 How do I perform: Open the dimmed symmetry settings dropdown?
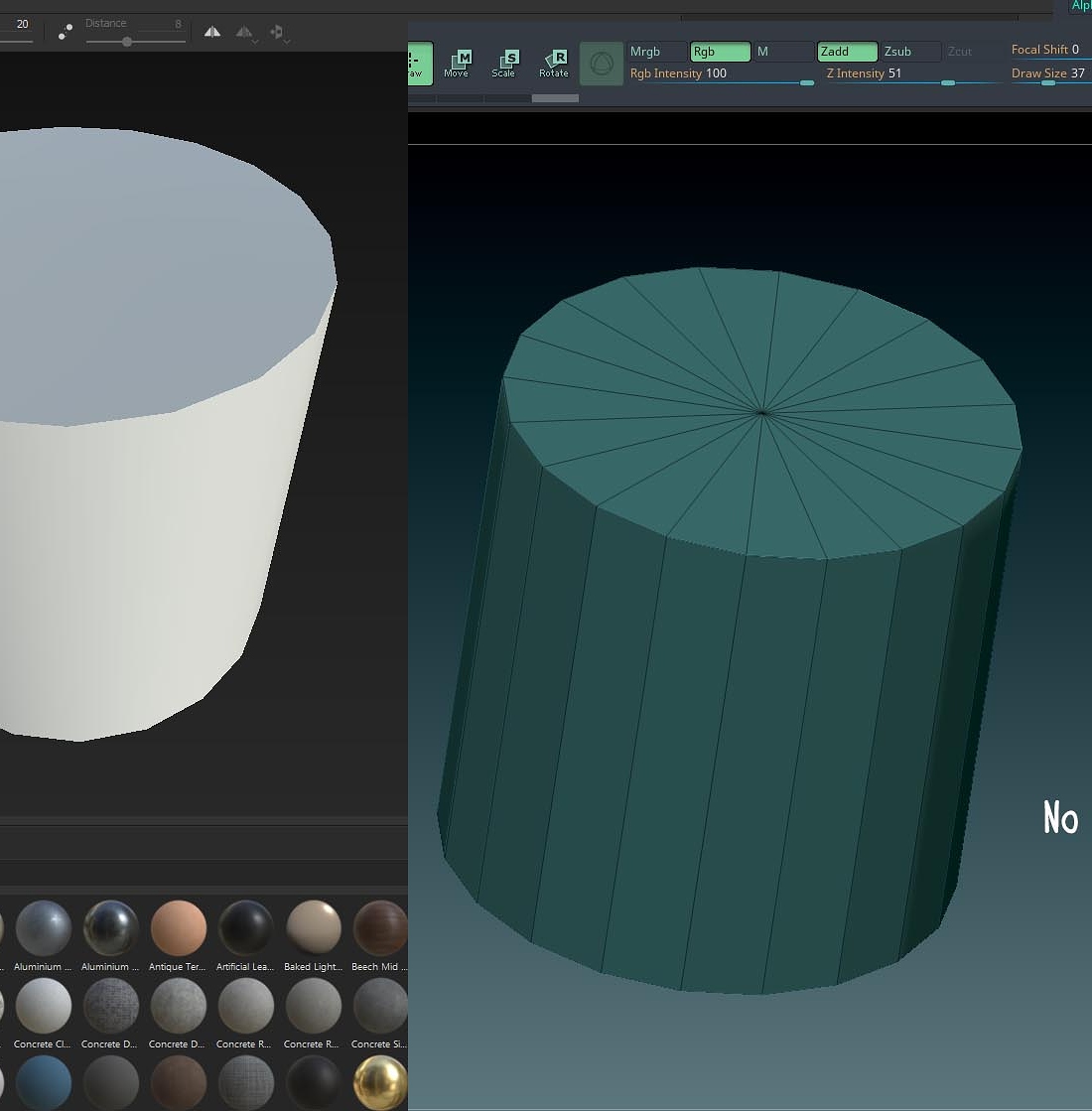246,33
